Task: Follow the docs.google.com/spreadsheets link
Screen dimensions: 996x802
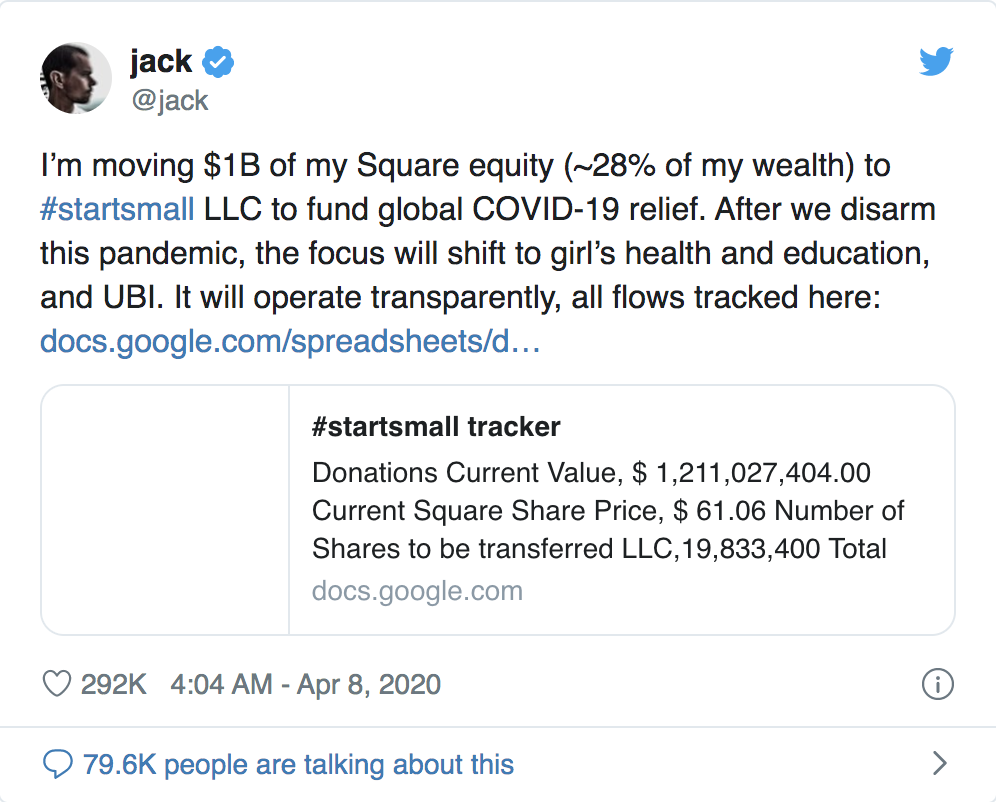Action: pos(290,342)
